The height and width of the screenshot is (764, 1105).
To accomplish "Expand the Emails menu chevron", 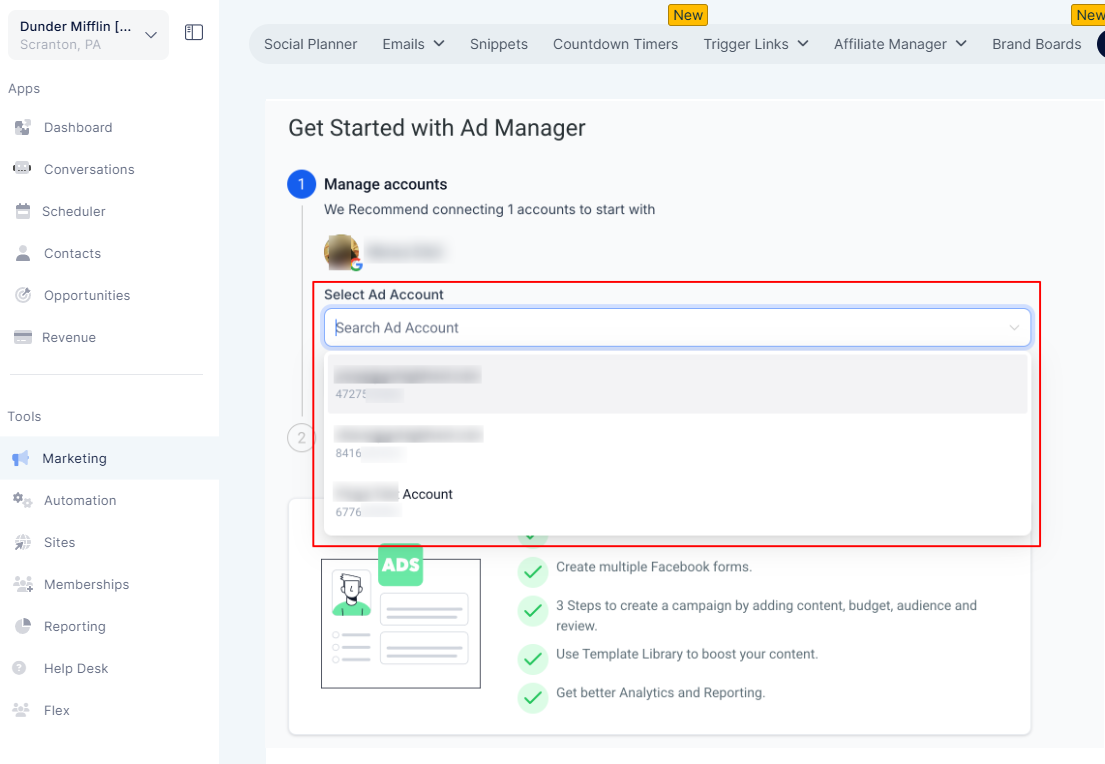I will tap(439, 44).
